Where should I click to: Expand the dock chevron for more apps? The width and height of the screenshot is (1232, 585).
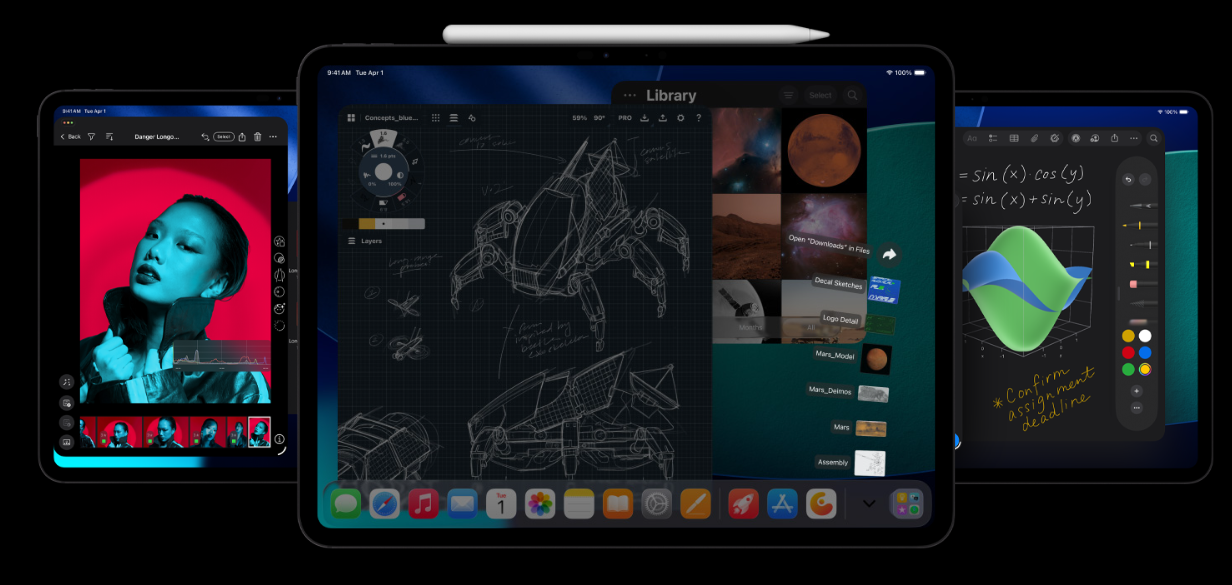click(x=868, y=504)
